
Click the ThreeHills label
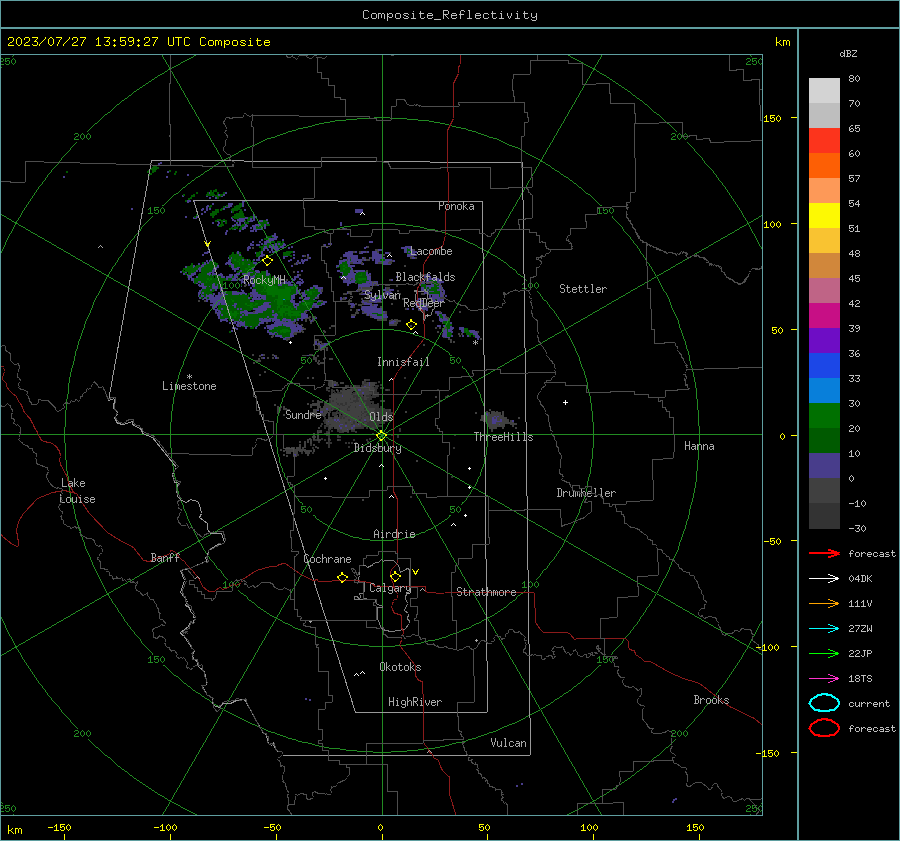click(503, 437)
